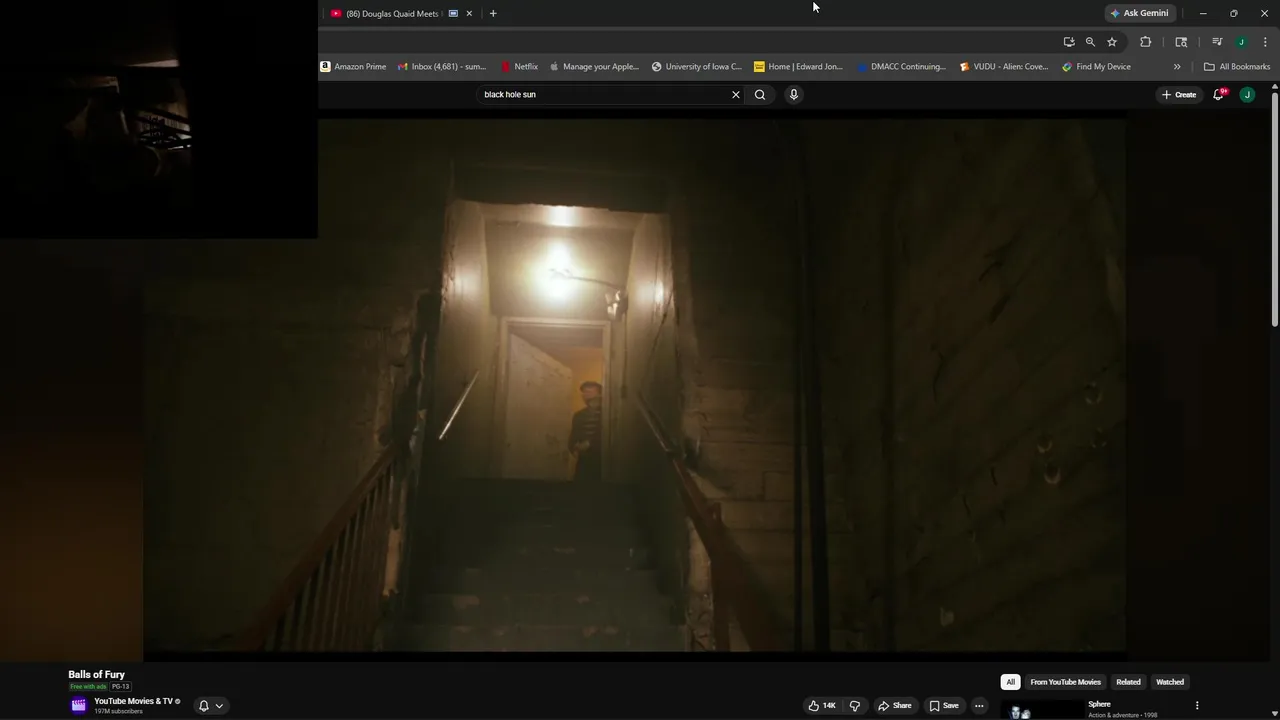Open a new browser tab

[x=492, y=13]
